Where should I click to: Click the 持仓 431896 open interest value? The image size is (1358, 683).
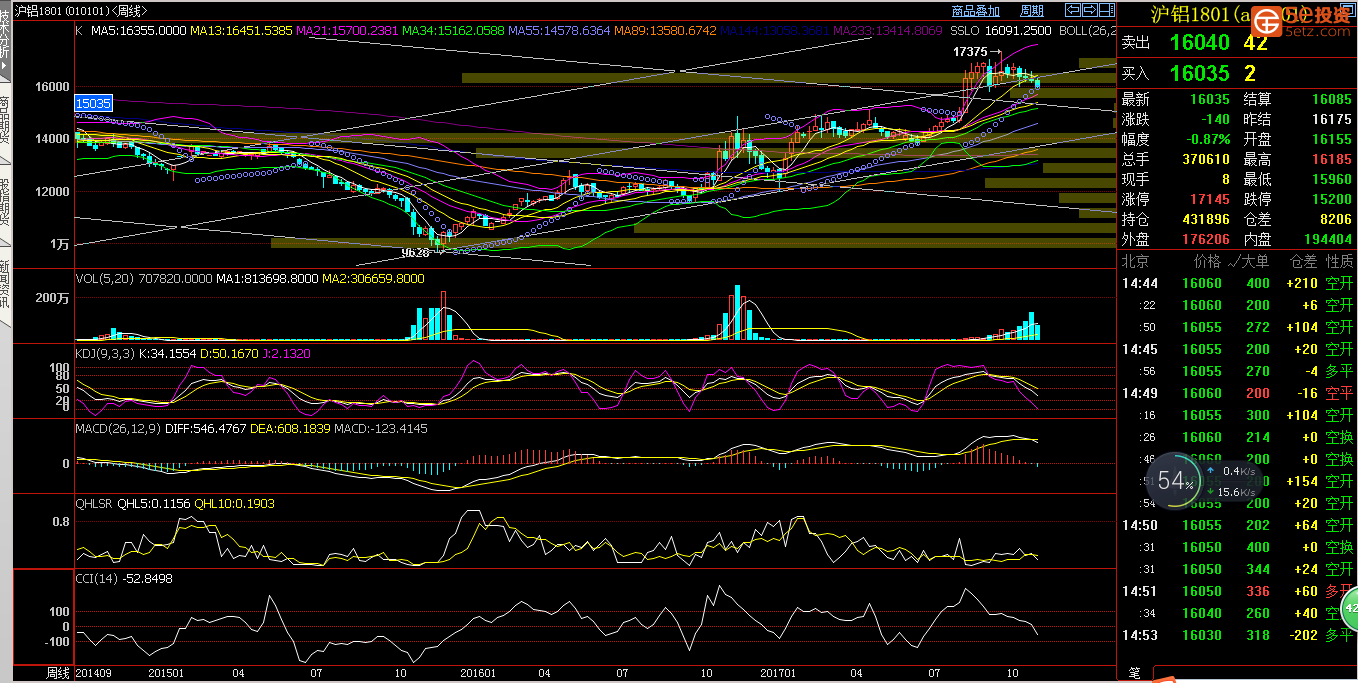(x=1205, y=219)
